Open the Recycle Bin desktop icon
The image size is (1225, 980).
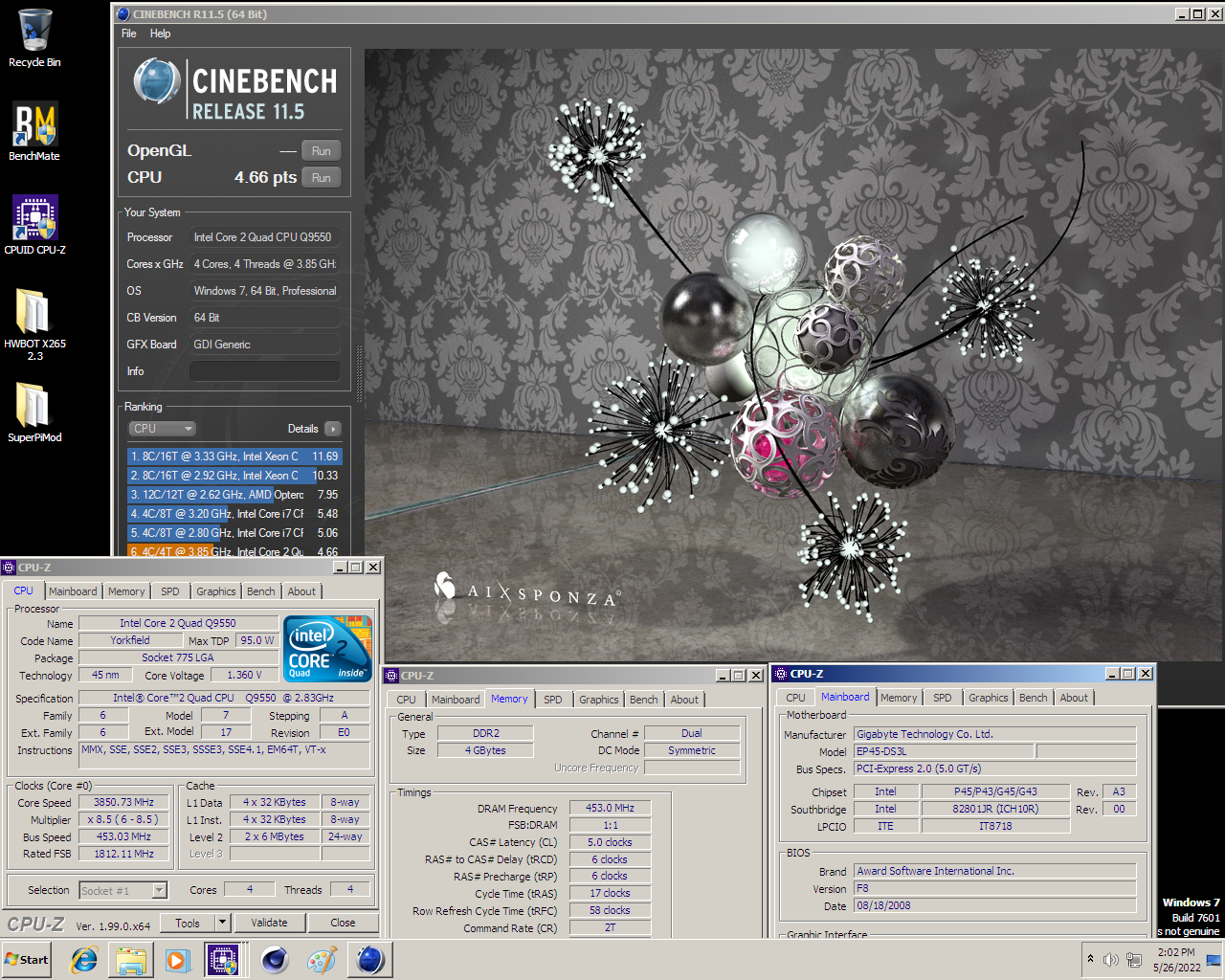point(34,38)
